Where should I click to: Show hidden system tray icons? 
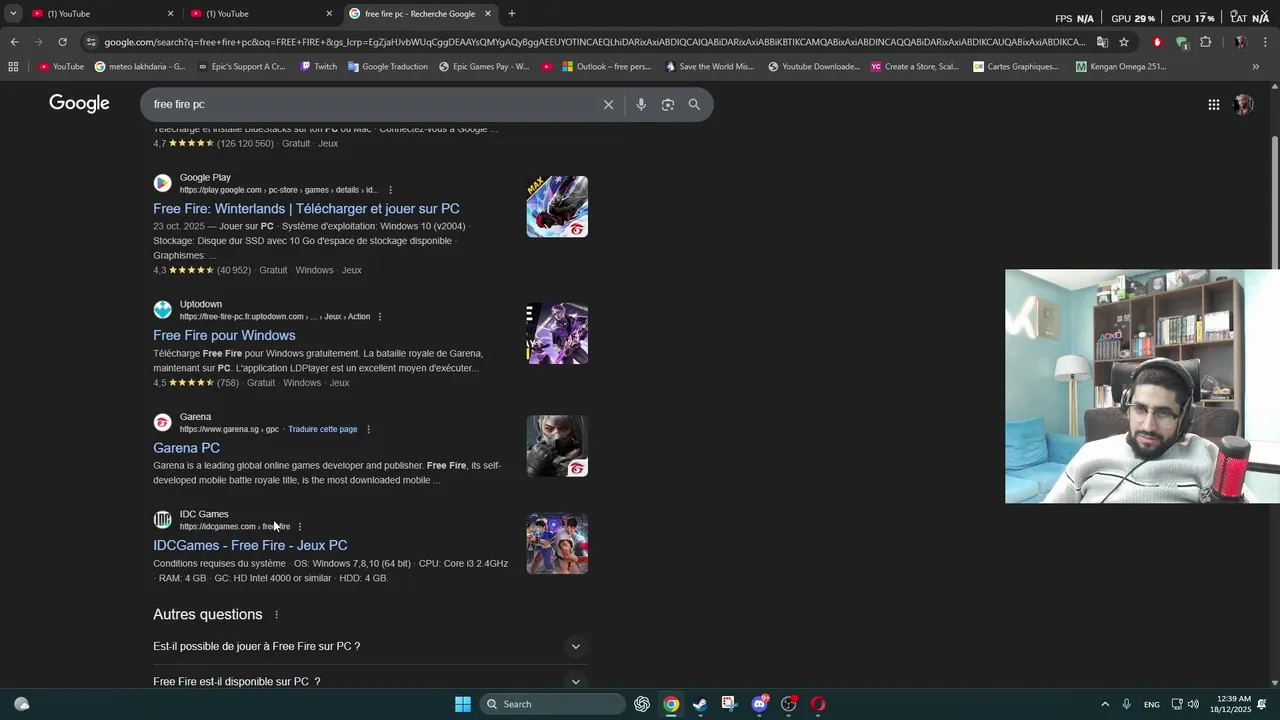coord(1105,704)
